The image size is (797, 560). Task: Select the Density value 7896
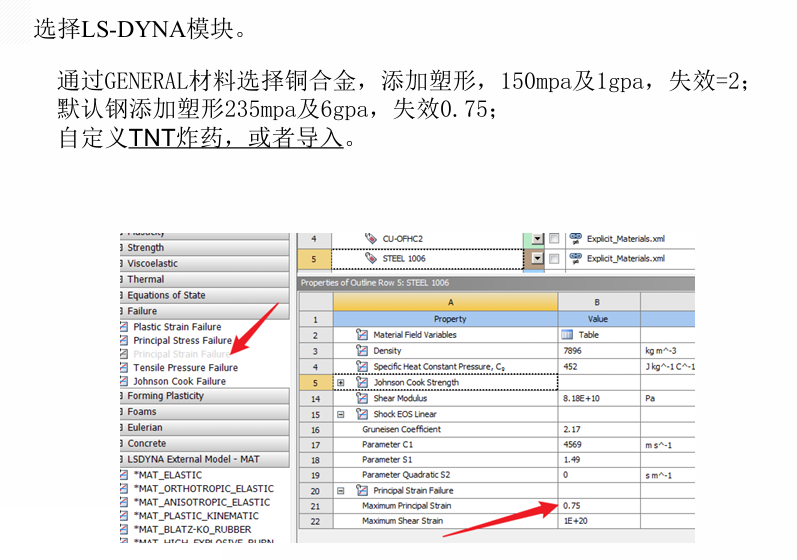572,351
